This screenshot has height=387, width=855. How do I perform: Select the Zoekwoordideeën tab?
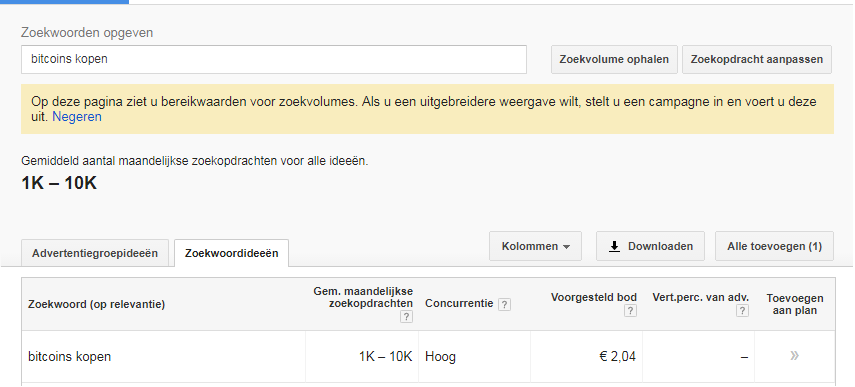tap(232, 253)
